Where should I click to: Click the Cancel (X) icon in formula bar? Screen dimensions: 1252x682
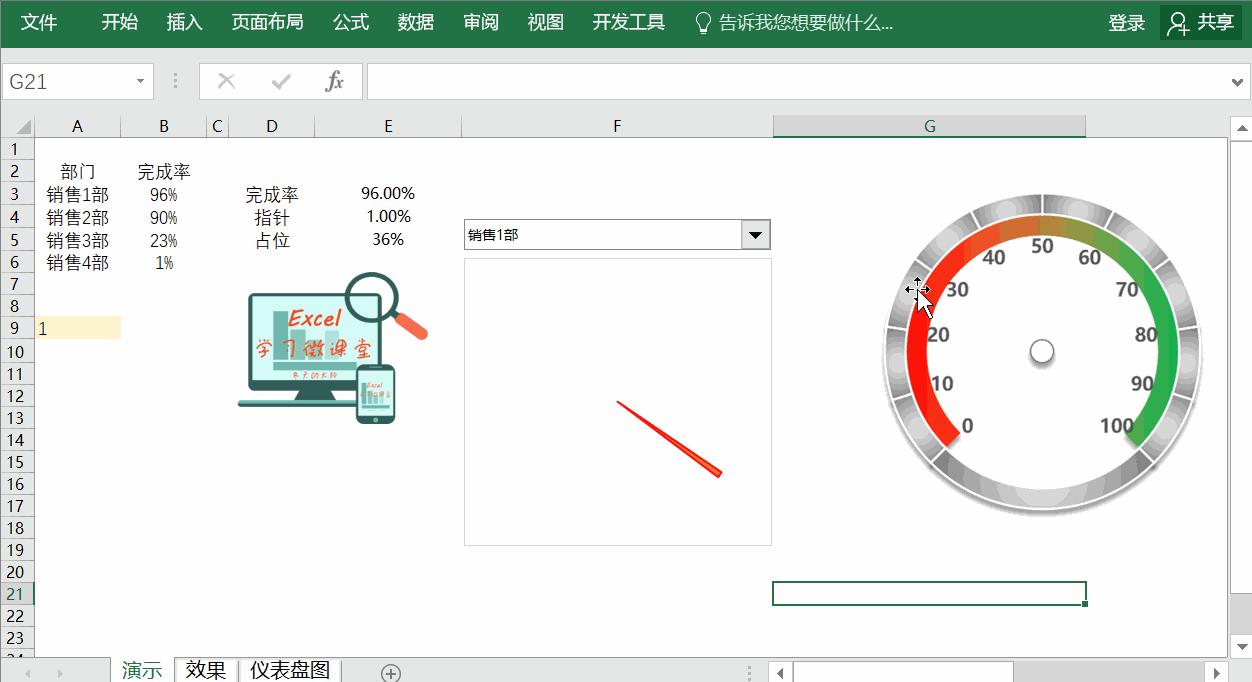coord(225,82)
